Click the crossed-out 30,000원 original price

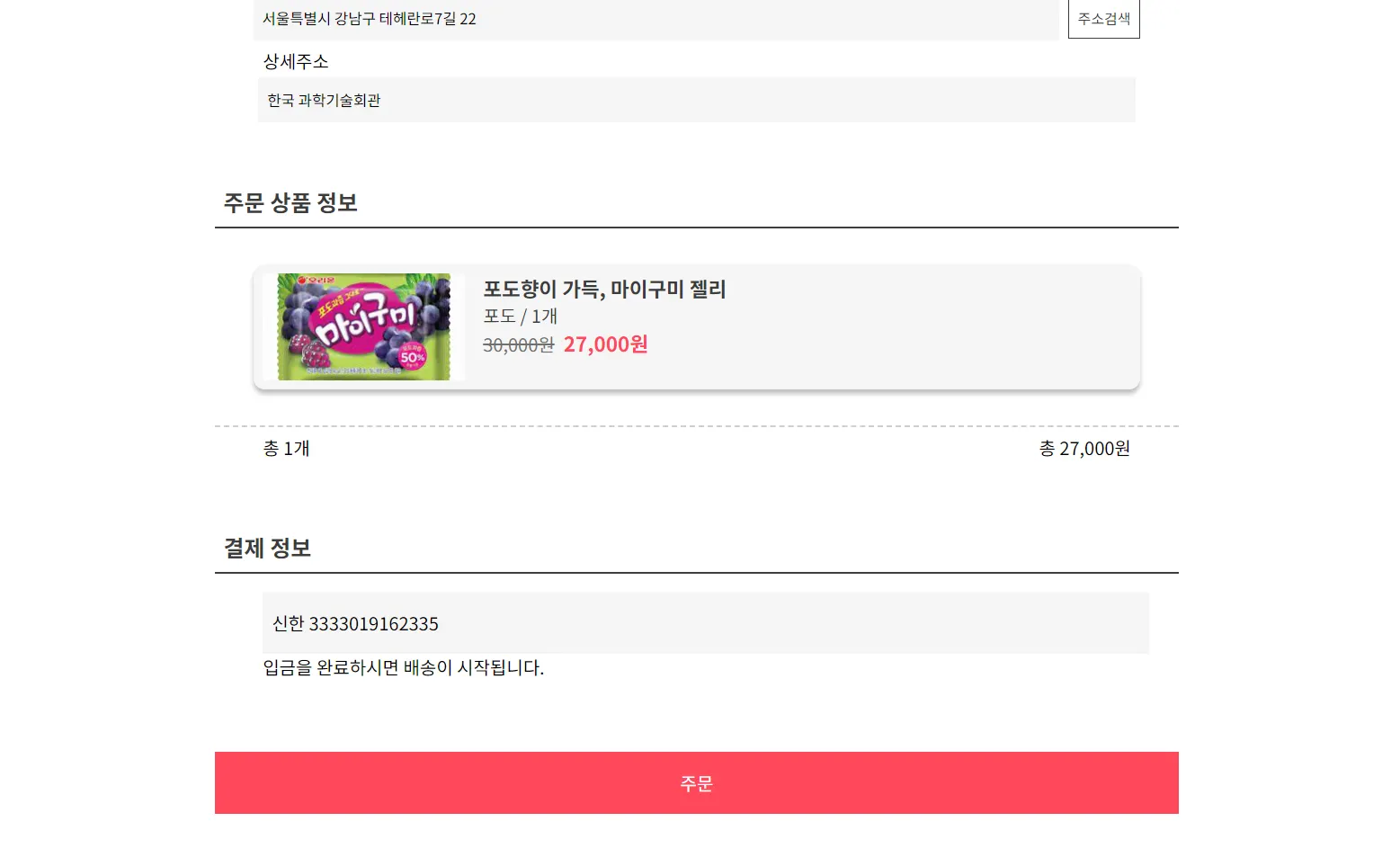tap(518, 345)
